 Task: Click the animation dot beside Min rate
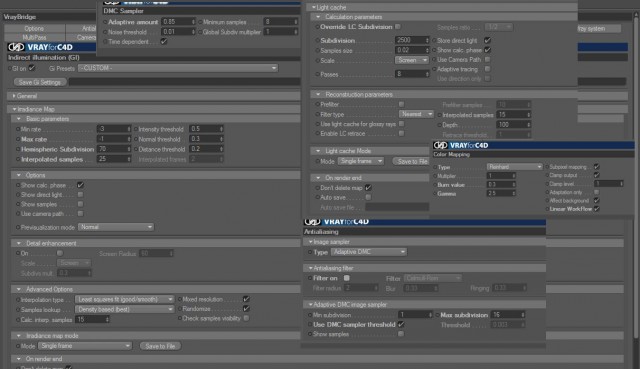click(x=18, y=129)
